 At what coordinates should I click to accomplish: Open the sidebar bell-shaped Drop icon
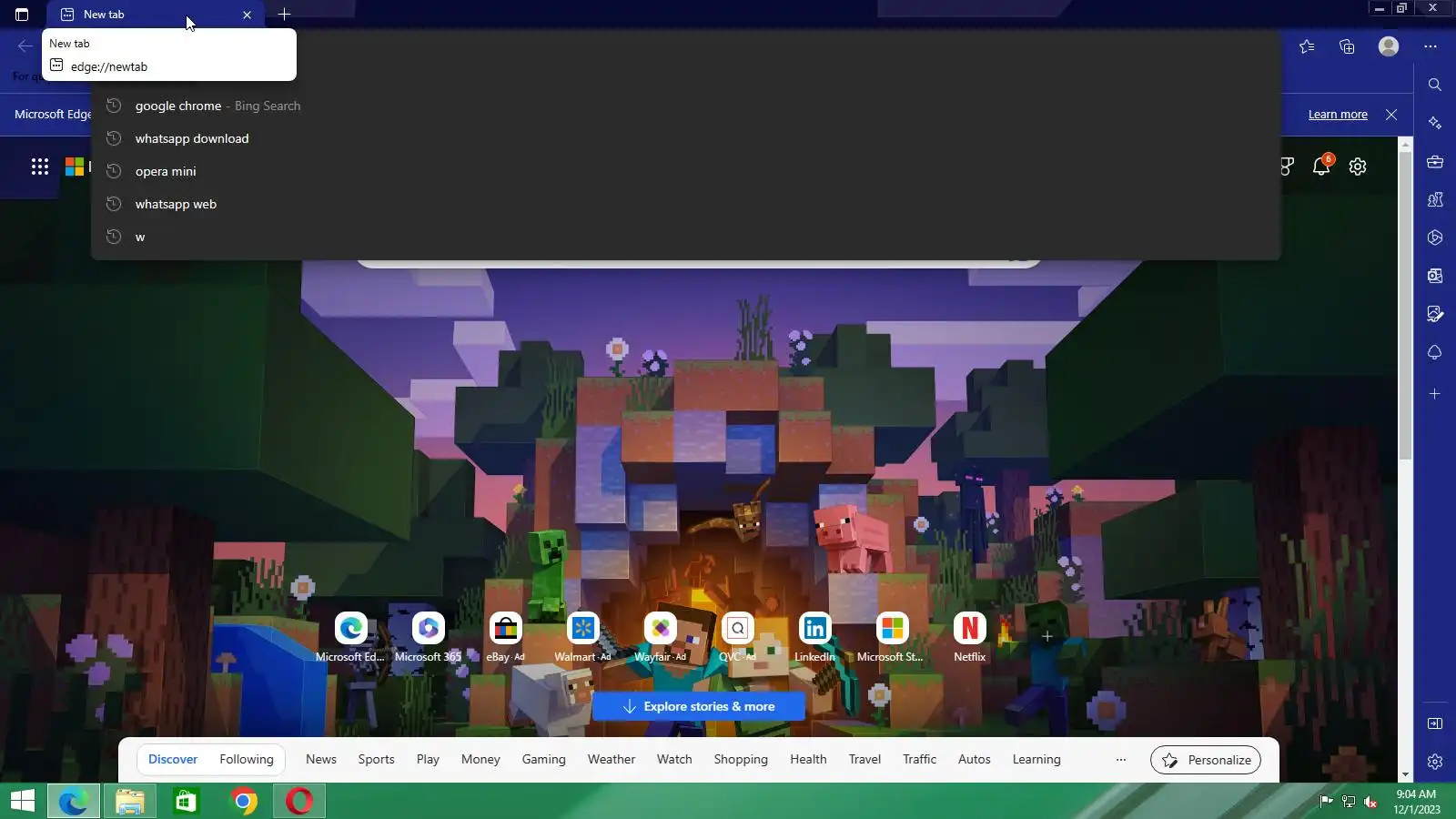(1435, 352)
